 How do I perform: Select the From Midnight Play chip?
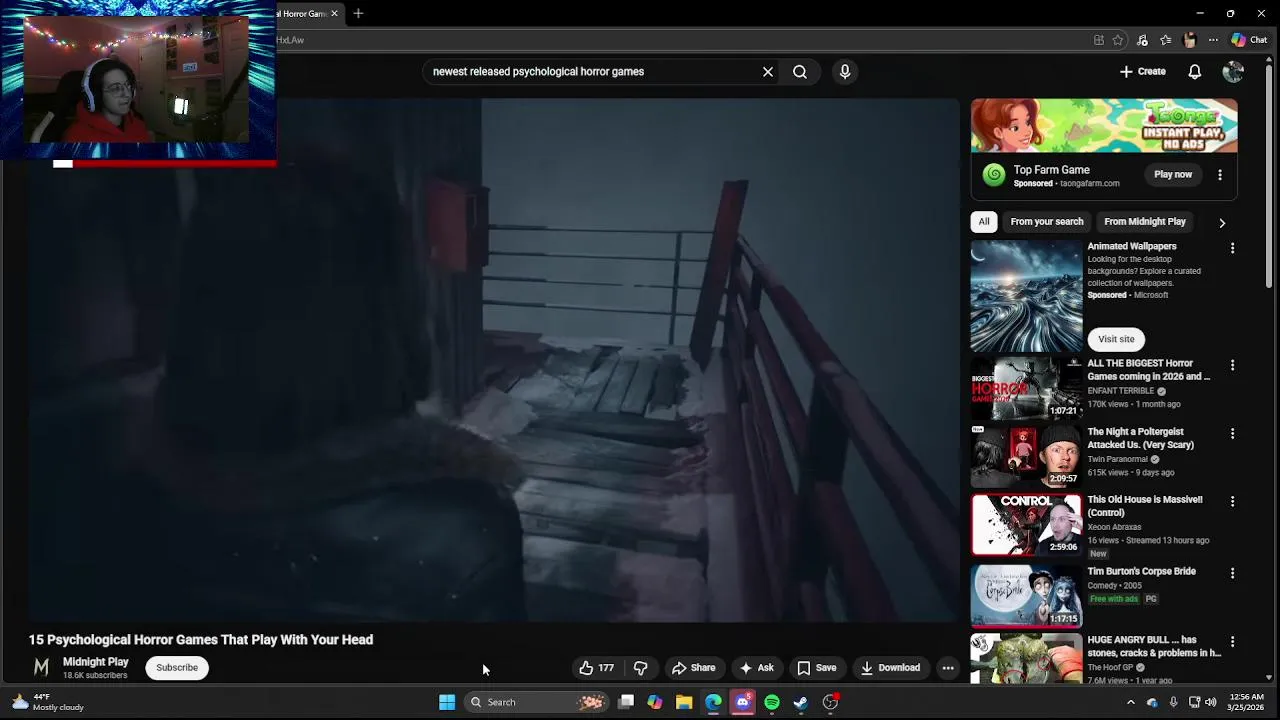pyautogui.click(x=1145, y=222)
